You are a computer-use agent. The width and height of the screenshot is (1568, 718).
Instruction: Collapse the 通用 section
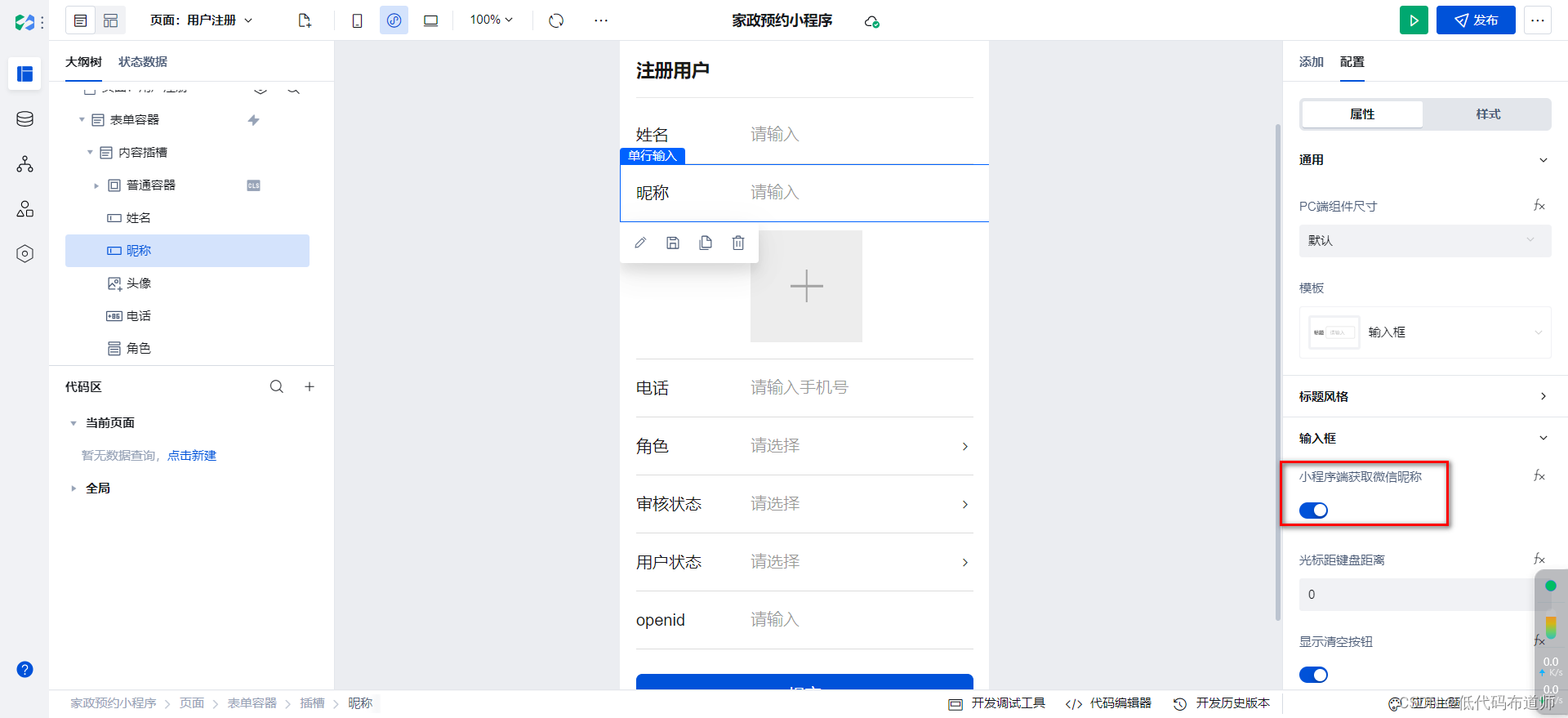pos(1543,160)
